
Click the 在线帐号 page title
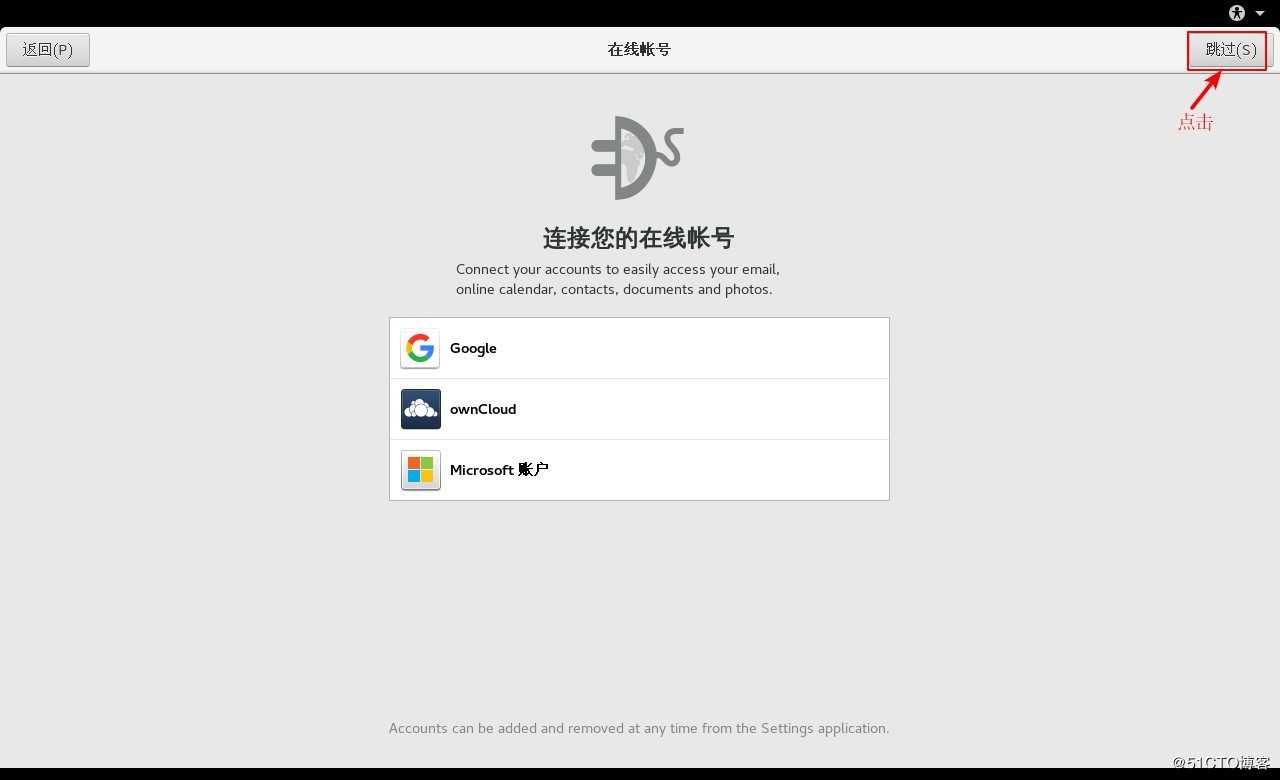[639, 49]
